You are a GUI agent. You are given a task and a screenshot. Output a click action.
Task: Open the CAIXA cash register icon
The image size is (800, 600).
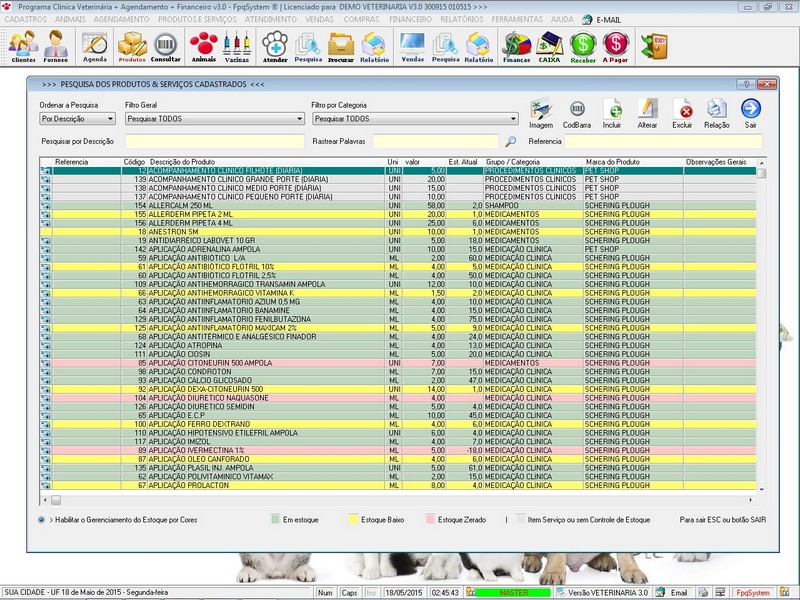(549, 44)
